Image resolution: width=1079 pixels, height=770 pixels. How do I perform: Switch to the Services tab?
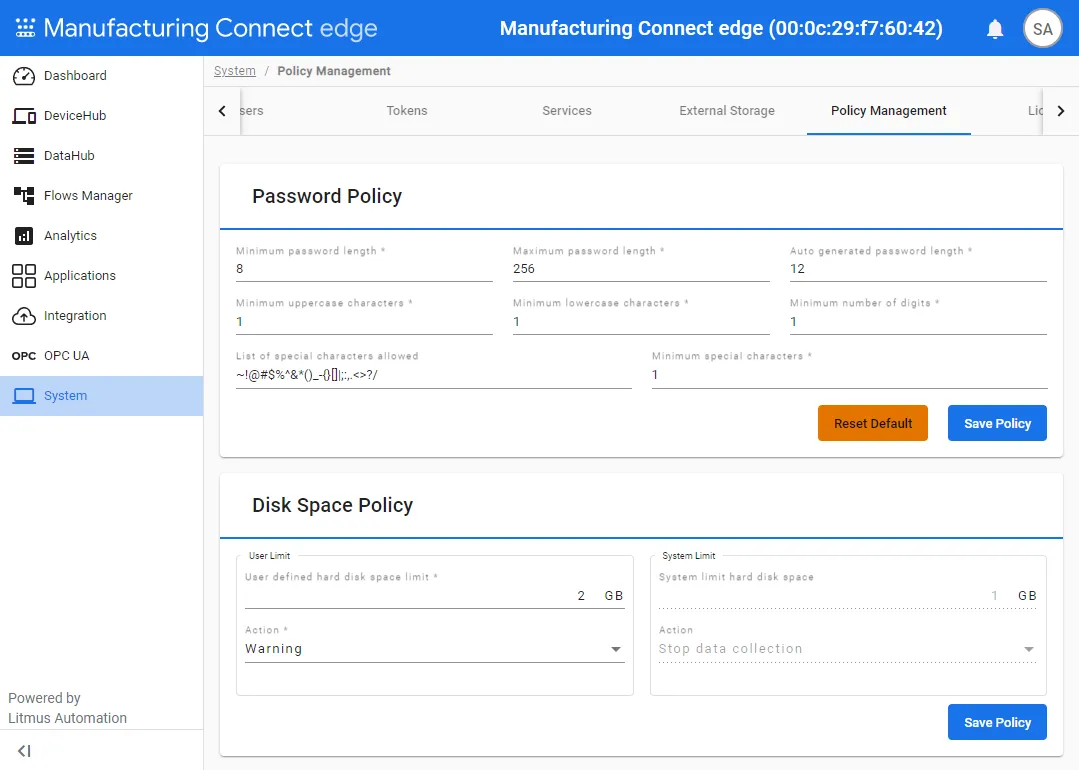[x=566, y=111]
